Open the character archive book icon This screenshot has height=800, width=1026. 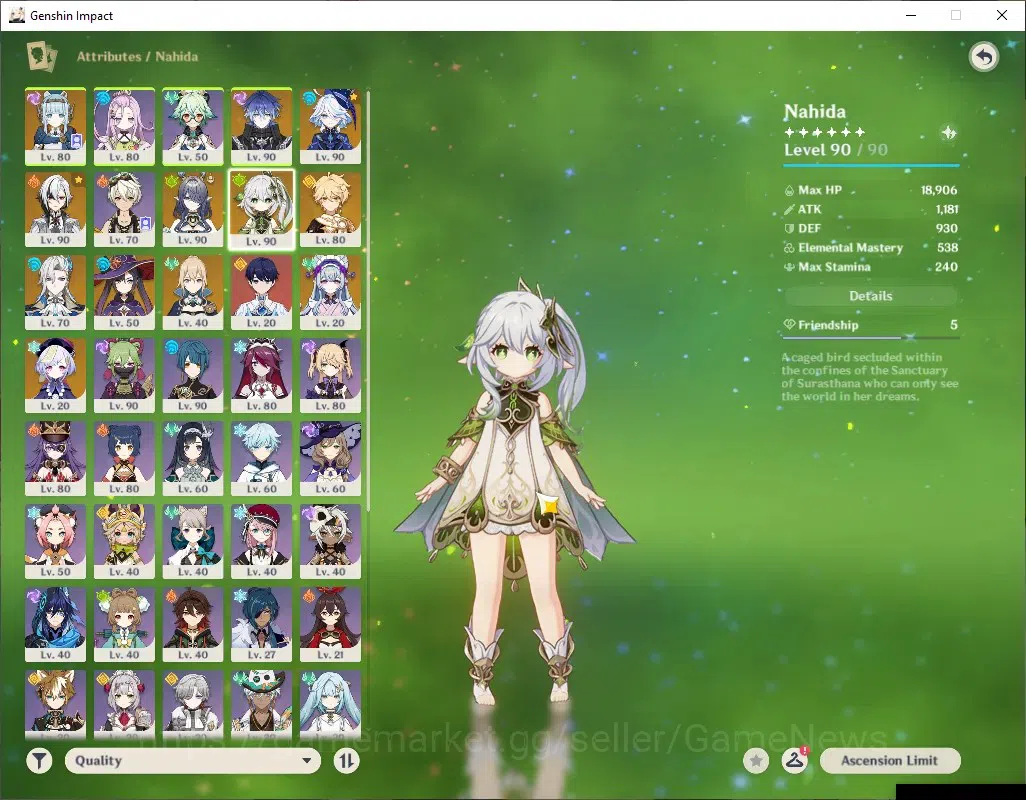point(41,56)
